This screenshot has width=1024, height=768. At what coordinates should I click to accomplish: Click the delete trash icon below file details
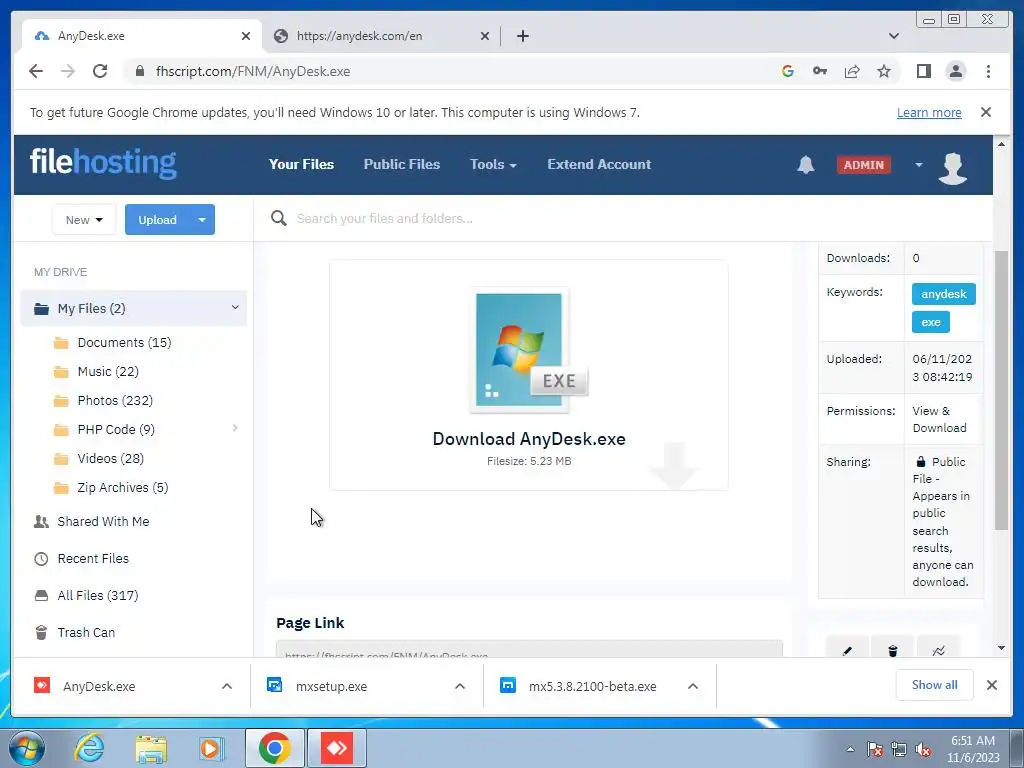[x=893, y=648]
